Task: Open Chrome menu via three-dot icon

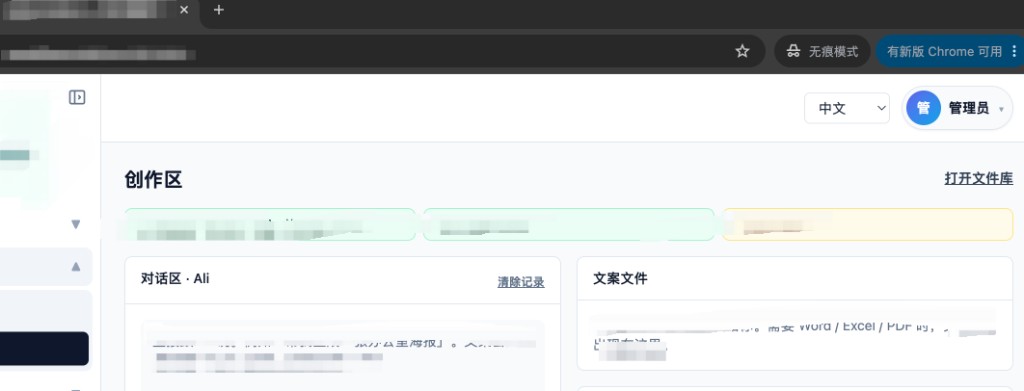Action: (1014, 51)
